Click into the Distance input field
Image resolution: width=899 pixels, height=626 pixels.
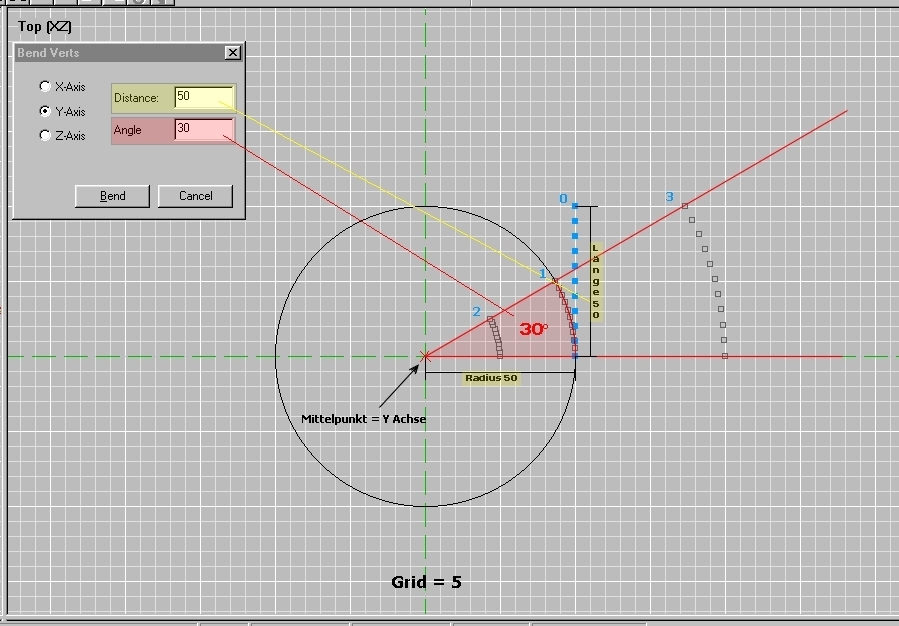(203, 97)
